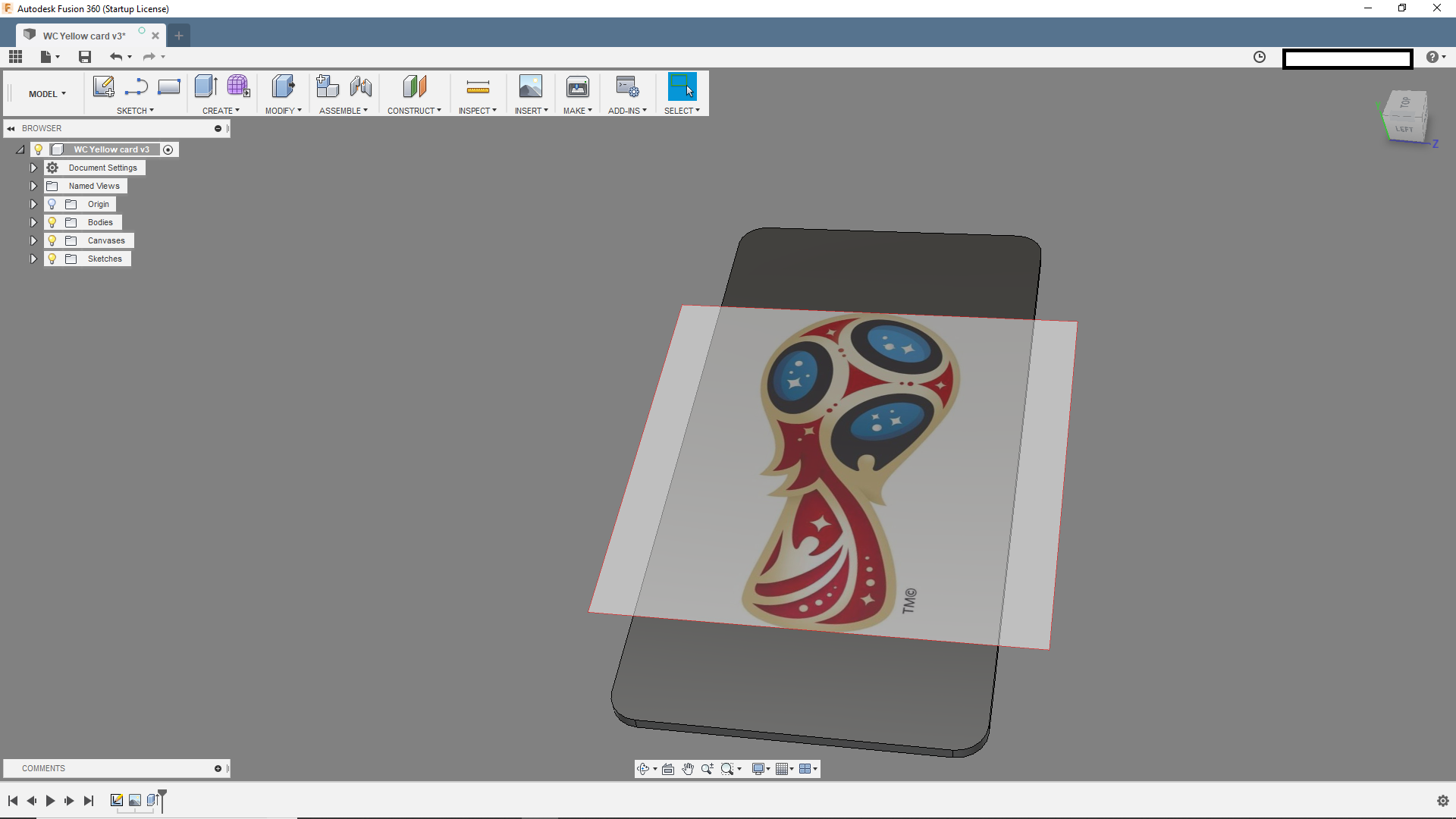This screenshot has height=819, width=1456.
Task: Open Viewports layout dropdown
Action: (808, 769)
